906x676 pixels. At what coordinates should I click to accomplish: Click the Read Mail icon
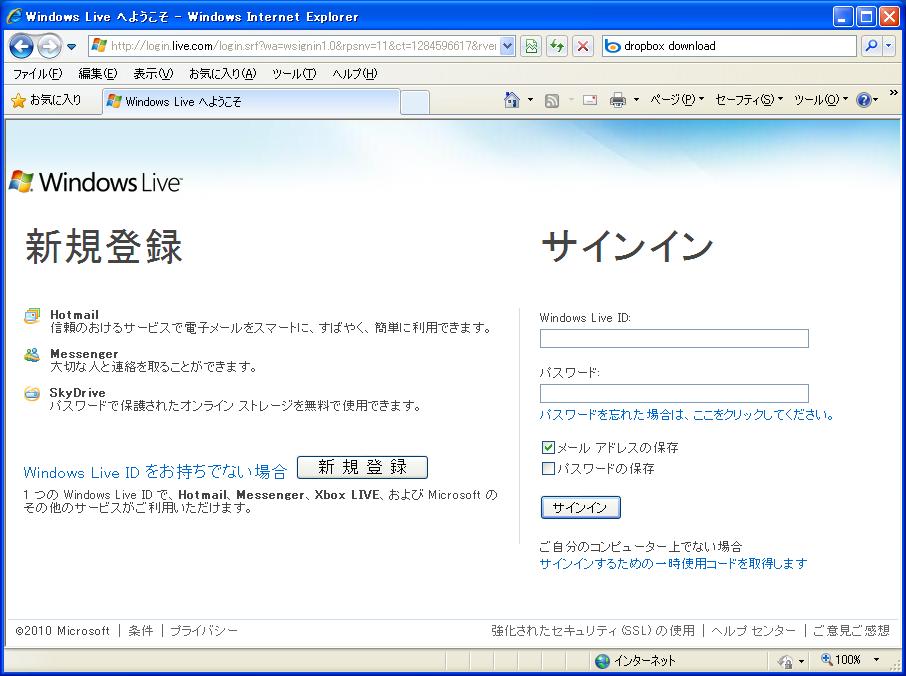590,101
